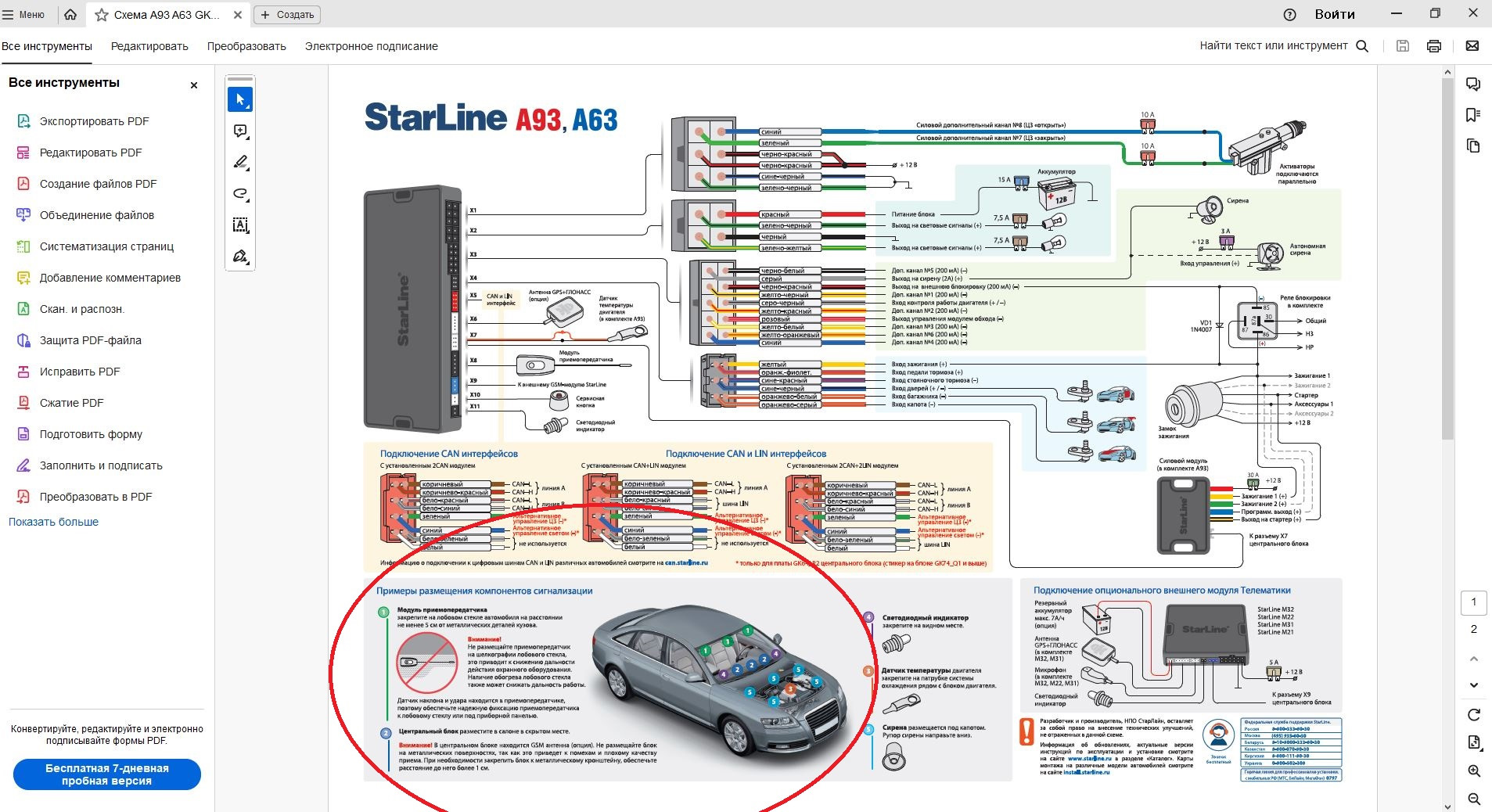This screenshot has width=1492, height=812.
Task: Click the scrollbar up arrow
Action: click(x=1447, y=72)
